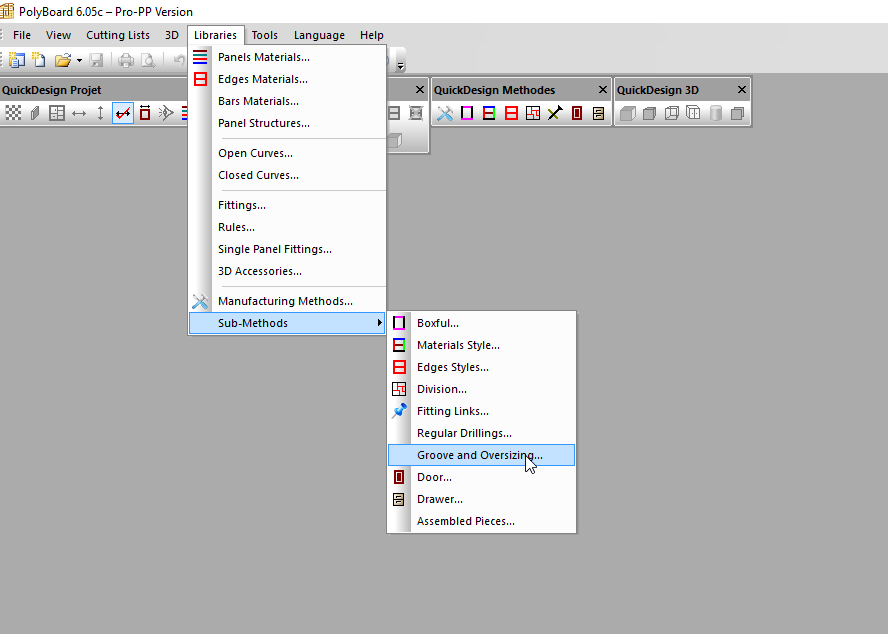This screenshot has height=634, width=888.
Task: Click the Fitting Links pin icon in QuickDesign Methodes
Action: point(555,113)
